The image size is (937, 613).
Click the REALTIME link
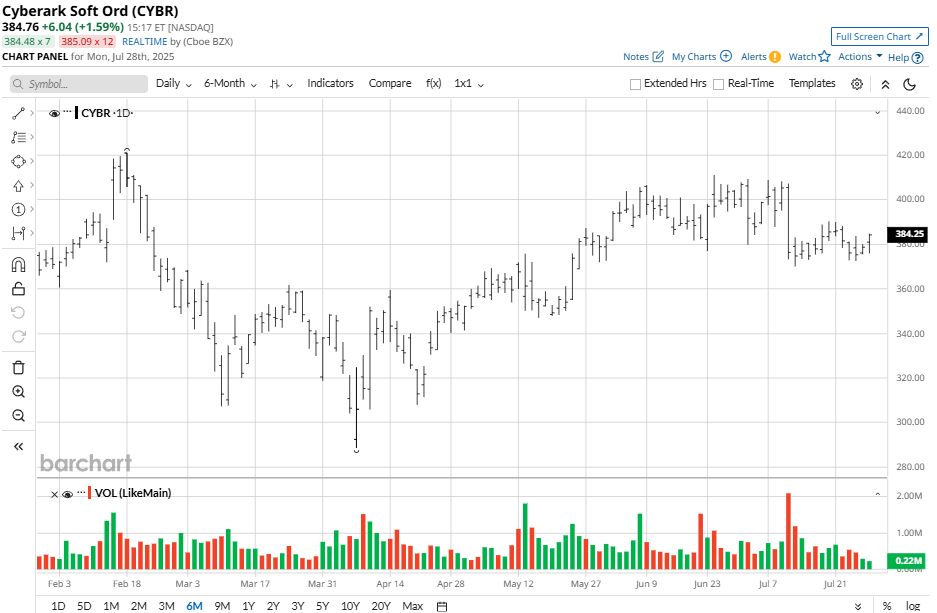point(145,42)
